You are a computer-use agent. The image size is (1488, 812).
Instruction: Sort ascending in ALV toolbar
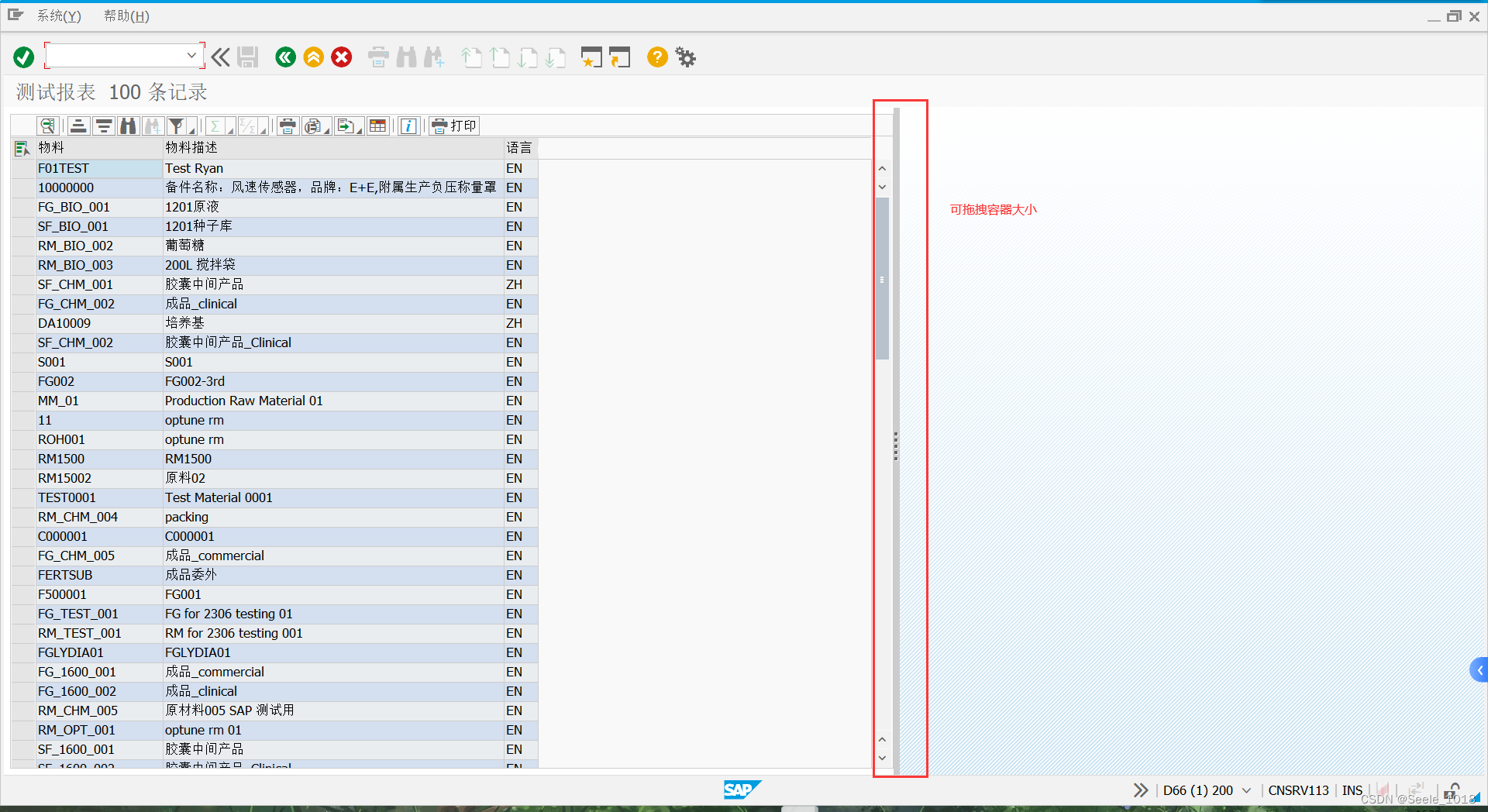78,126
